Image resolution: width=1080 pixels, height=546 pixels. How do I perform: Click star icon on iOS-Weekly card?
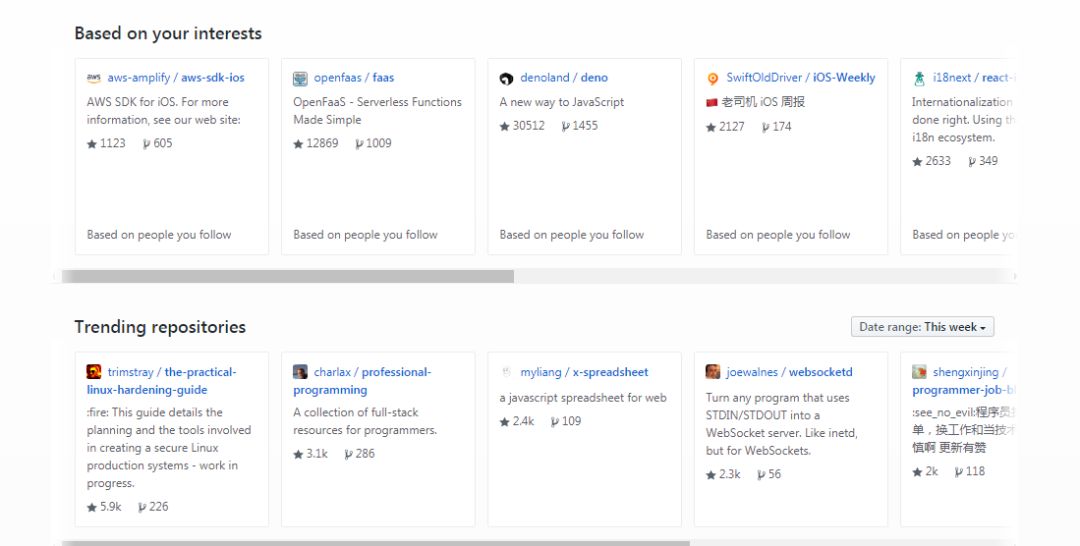[712, 127]
